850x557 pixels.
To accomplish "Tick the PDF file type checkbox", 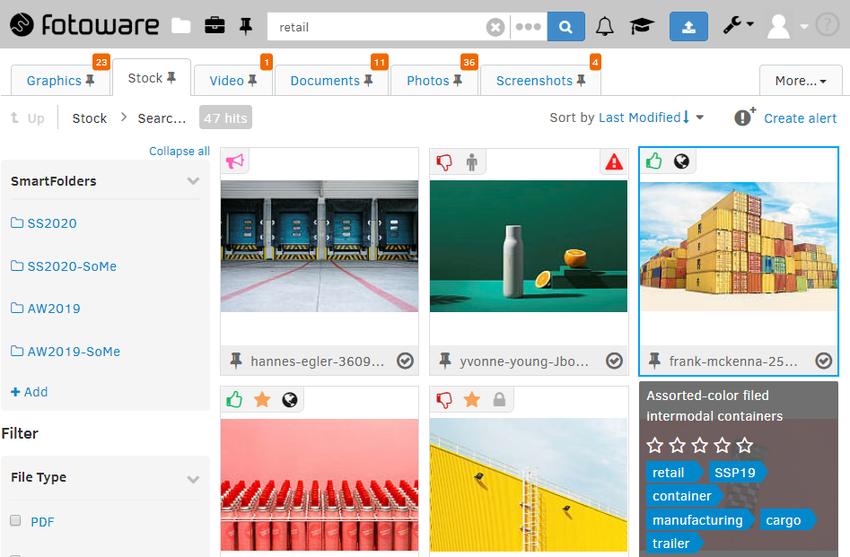I will pyautogui.click(x=15, y=521).
